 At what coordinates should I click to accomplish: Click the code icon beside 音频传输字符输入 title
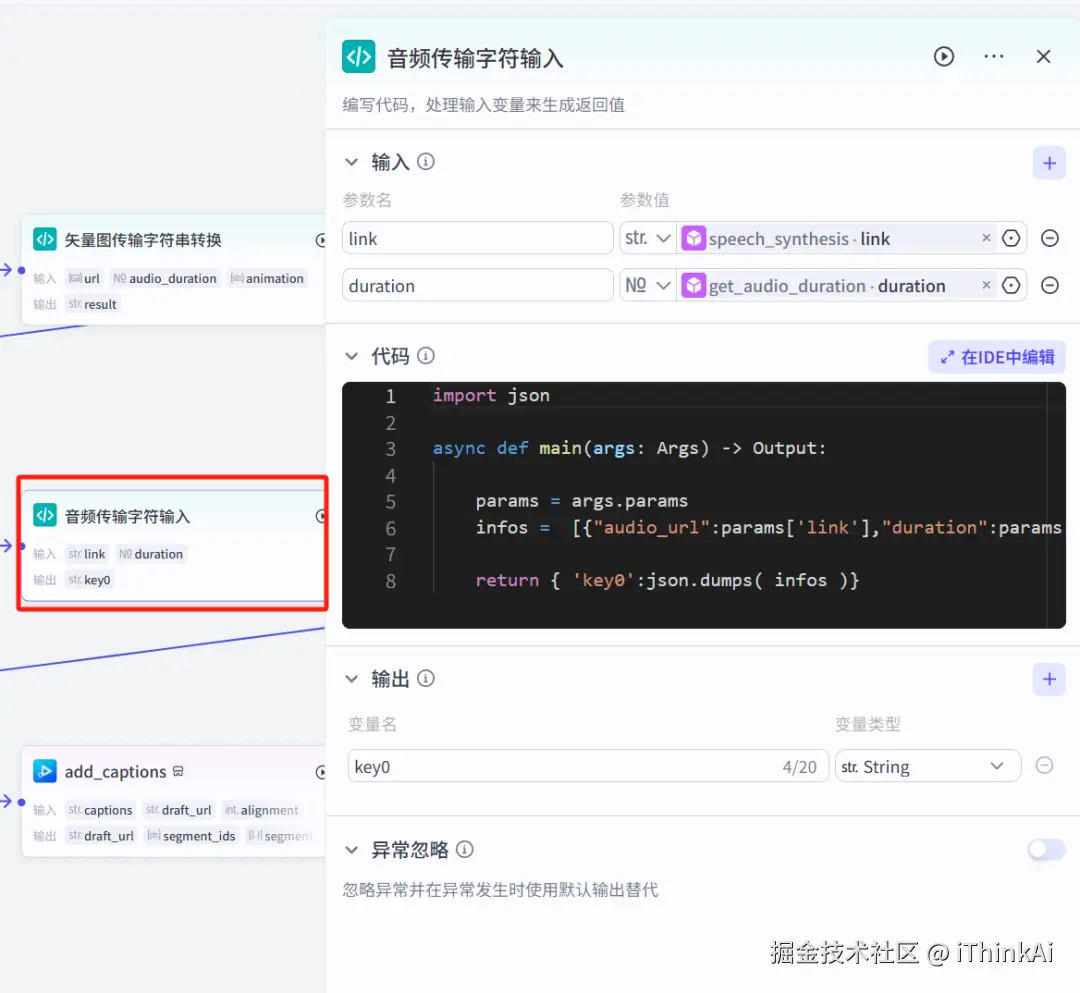click(x=358, y=57)
